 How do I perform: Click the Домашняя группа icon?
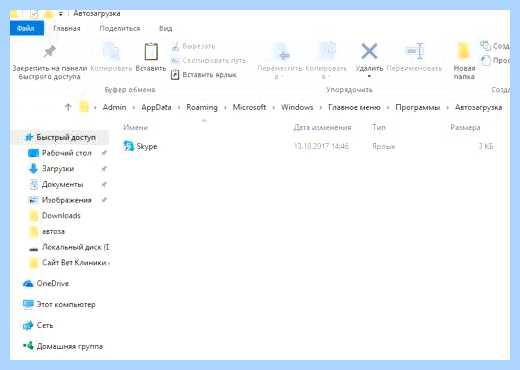(x=28, y=346)
